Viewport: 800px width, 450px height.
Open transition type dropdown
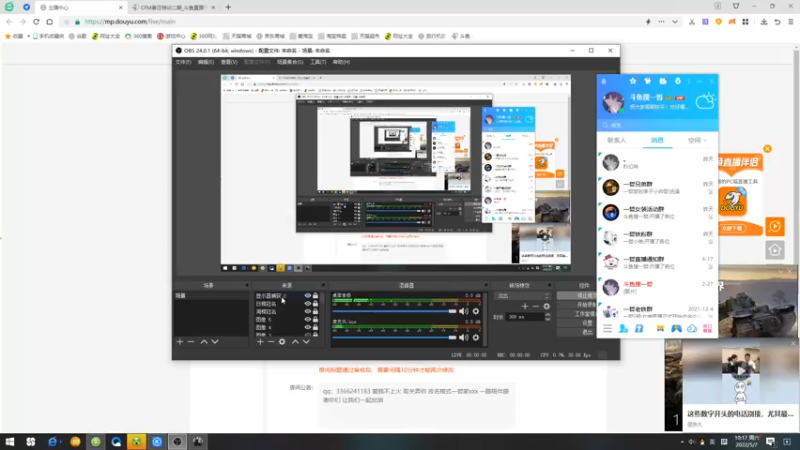tap(523, 296)
